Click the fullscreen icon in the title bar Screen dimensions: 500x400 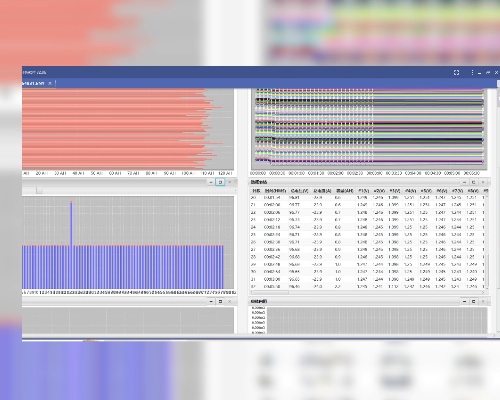456,73
